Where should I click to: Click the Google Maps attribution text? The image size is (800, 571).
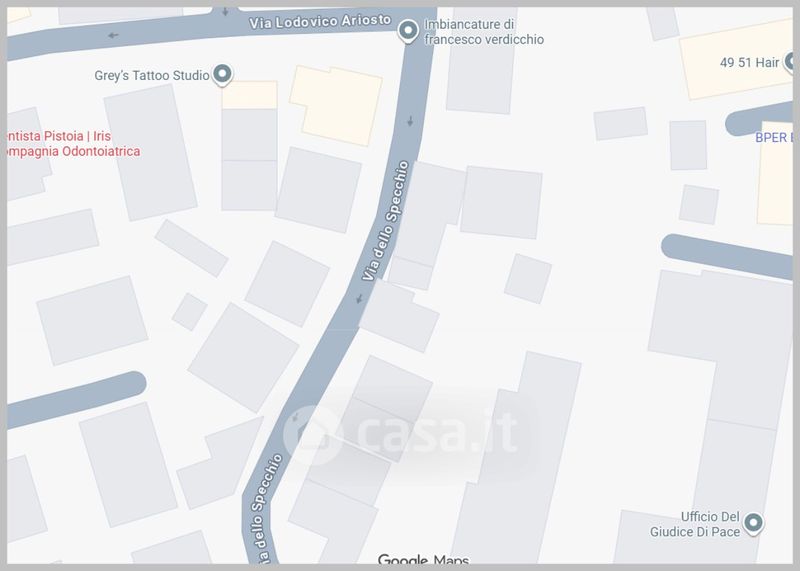(x=423, y=559)
